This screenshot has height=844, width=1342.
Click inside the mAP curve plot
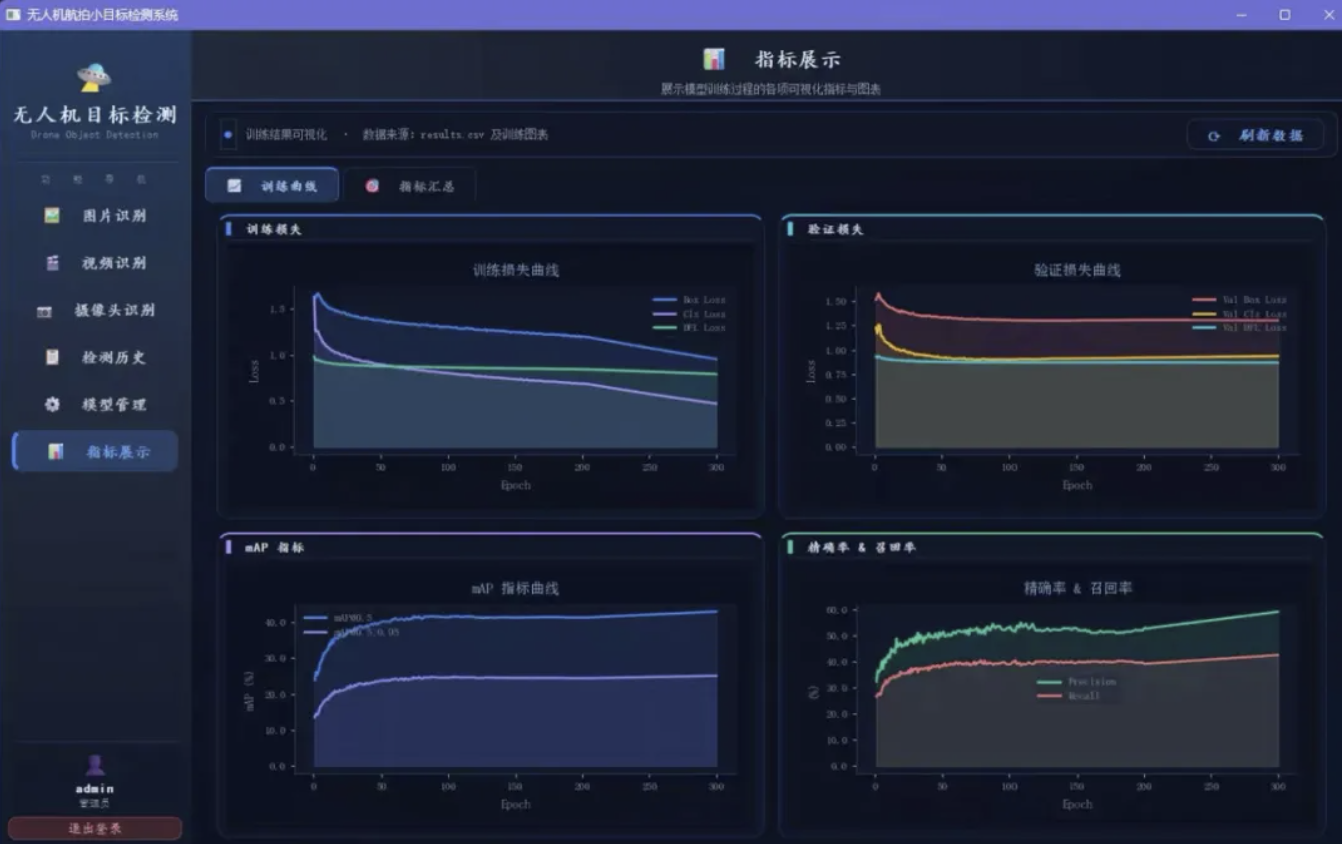click(x=515, y=688)
